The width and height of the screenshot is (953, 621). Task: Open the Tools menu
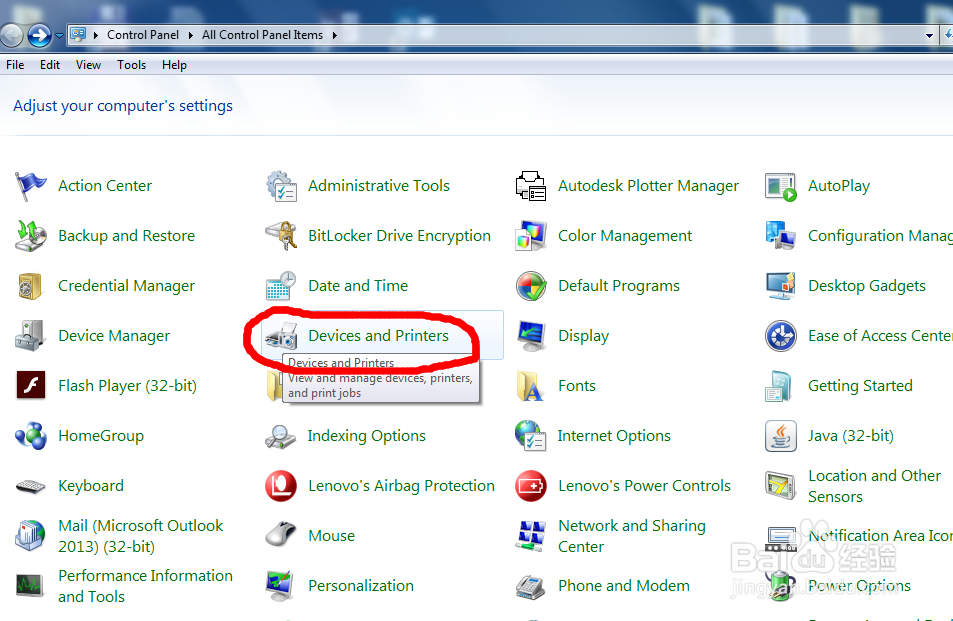[131, 65]
